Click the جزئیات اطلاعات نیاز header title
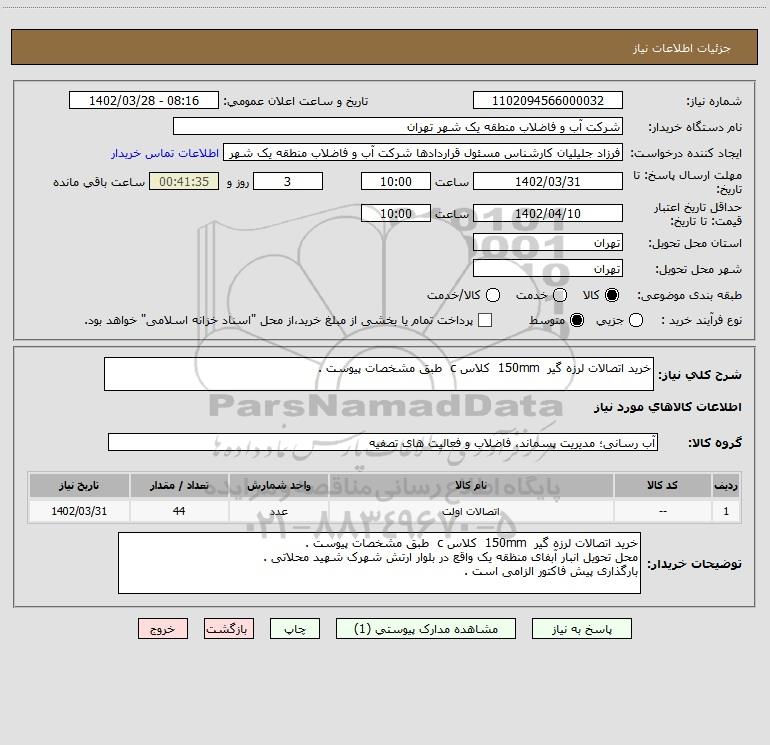 click(x=681, y=48)
